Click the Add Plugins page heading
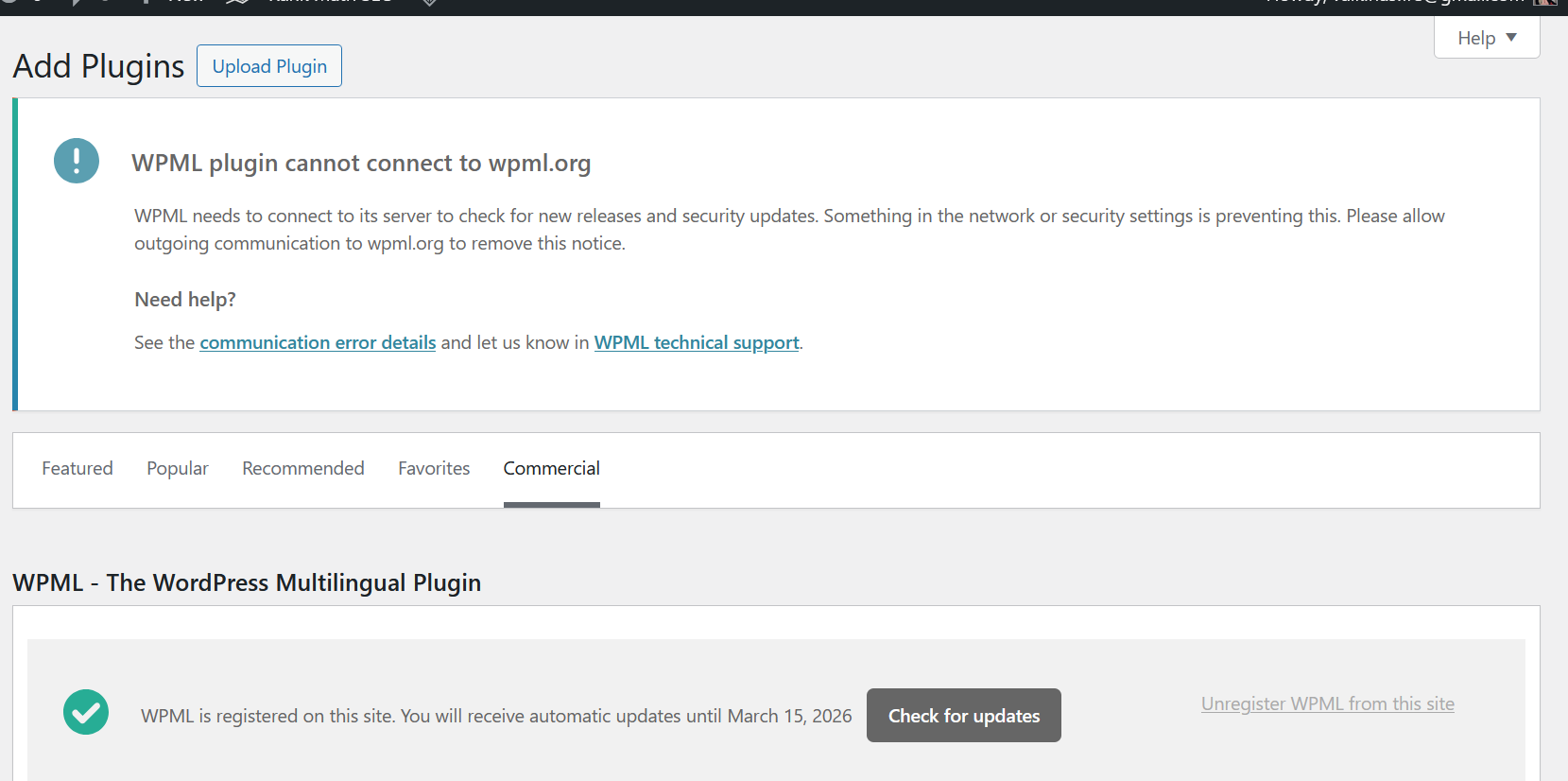The height and width of the screenshot is (781, 1568). [98, 66]
